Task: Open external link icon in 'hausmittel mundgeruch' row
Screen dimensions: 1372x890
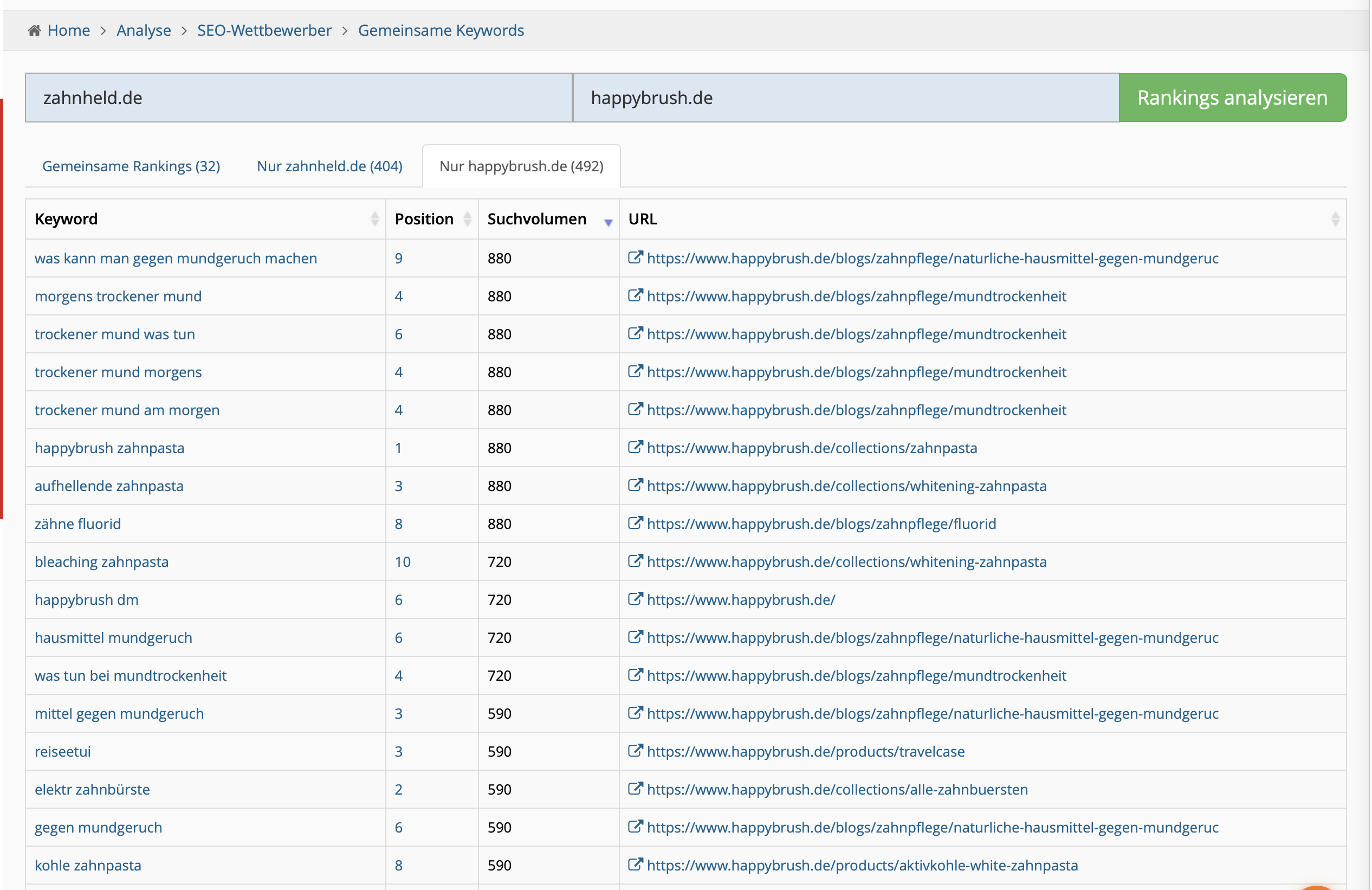Action: [x=635, y=637]
